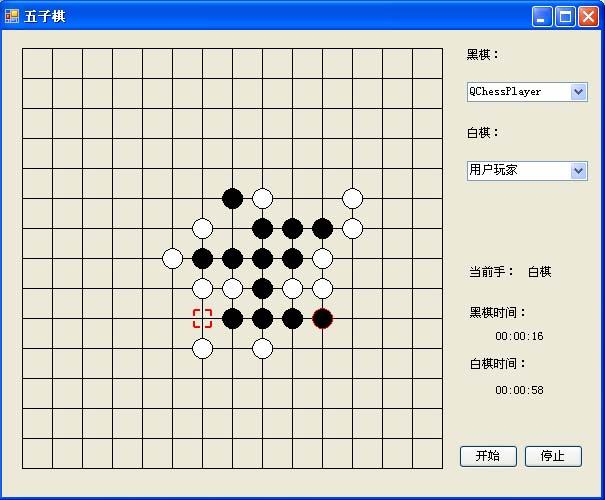Click the leftmost white stone on the board
Screen dimensions: 605x500
172,258
